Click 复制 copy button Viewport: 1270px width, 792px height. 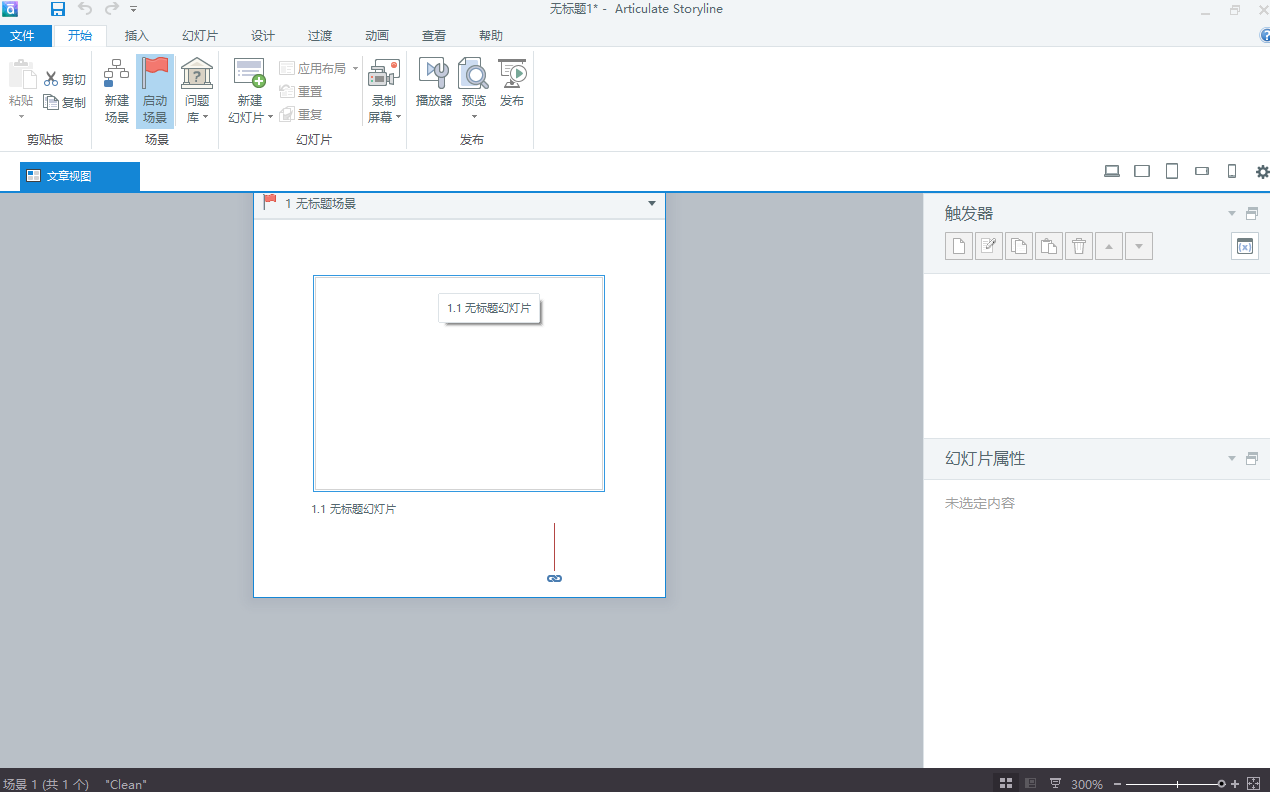click(x=65, y=102)
